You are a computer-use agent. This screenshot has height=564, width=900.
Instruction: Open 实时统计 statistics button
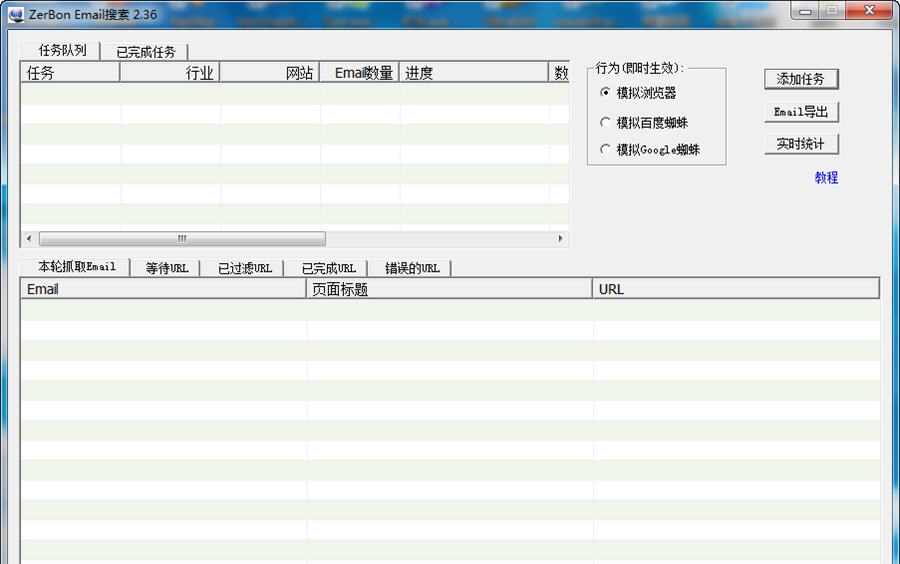pyautogui.click(x=801, y=144)
